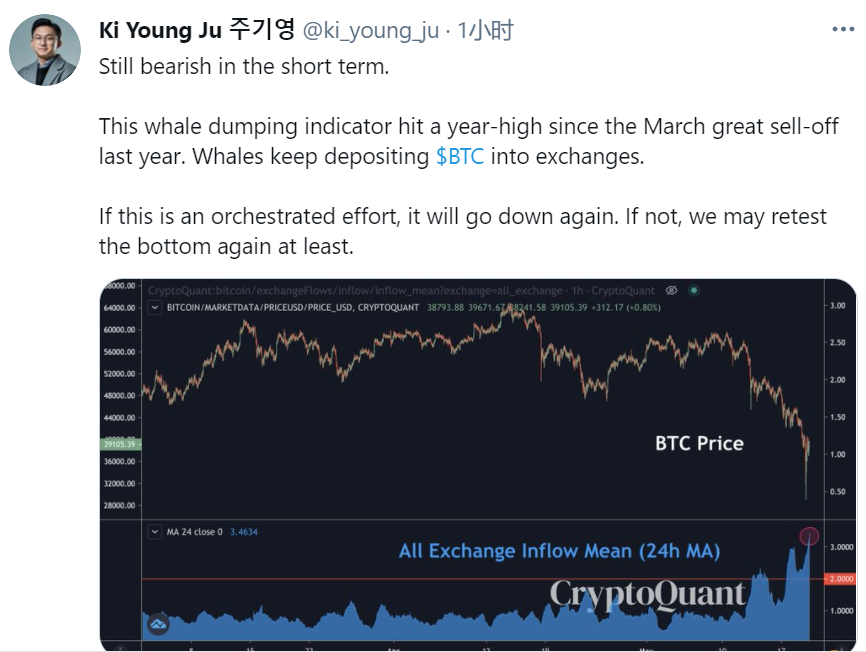
Task: Click the BTC Price annotation text
Action: [x=699, y=443]
